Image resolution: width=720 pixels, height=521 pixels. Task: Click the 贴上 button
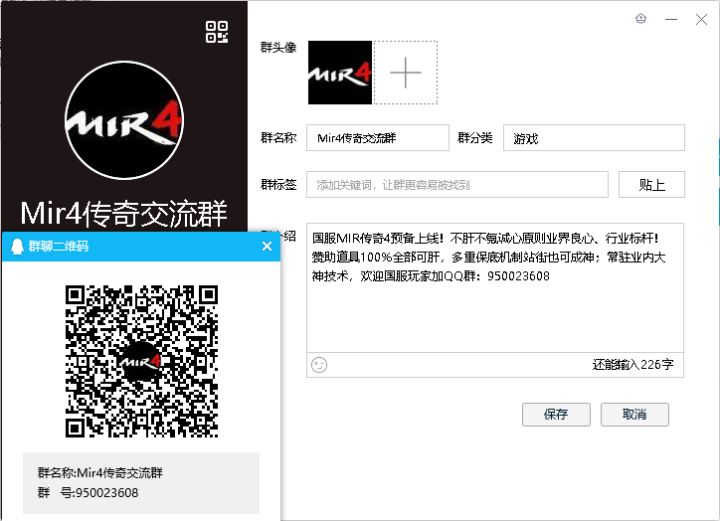click(652, 185)
